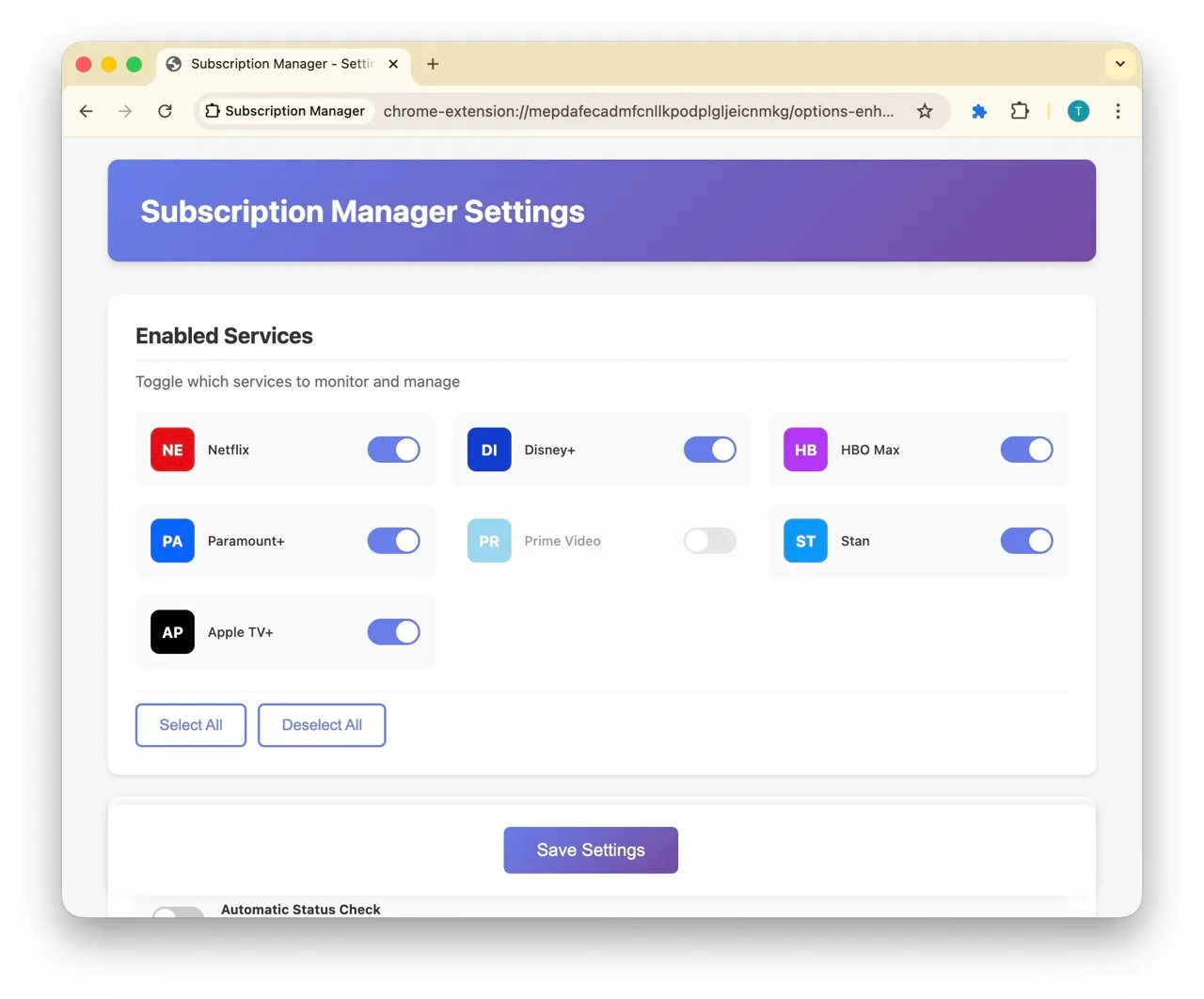Screen dimensions: 1204x999
Task: Click the Paramount+ PA icon
Action: click(172, 541)
